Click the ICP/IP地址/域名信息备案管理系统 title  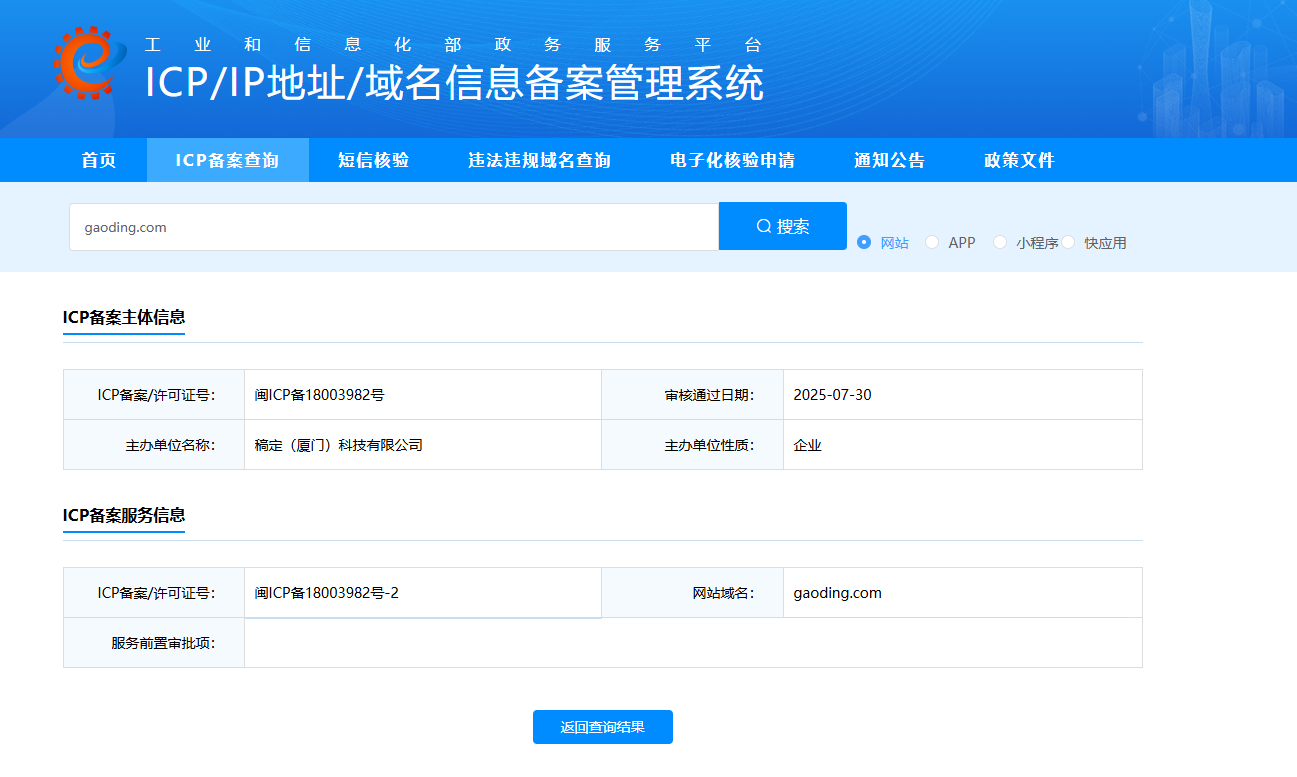(x=454, y=83)
